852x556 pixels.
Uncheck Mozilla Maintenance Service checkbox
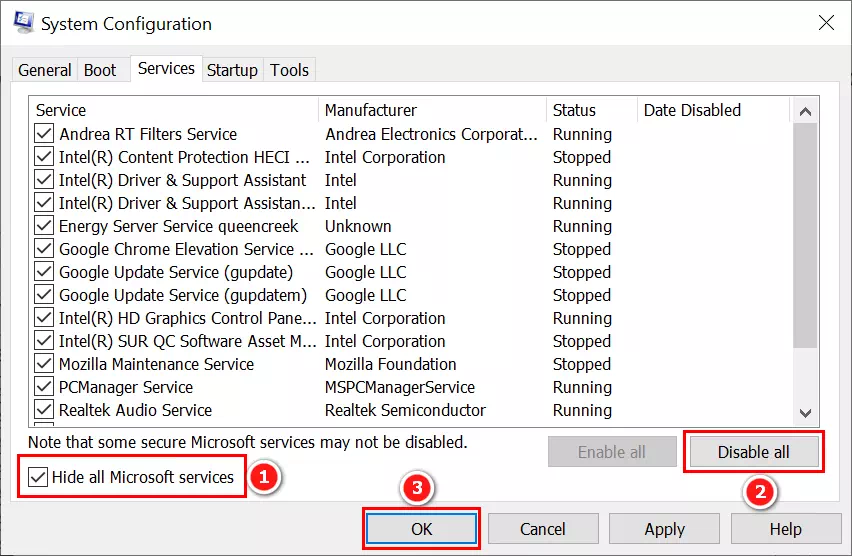click(44, 364)
